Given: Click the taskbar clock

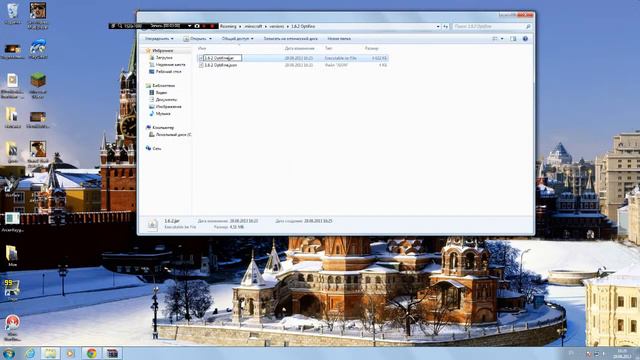Looking at the screenshot, I should pos(622,353).
